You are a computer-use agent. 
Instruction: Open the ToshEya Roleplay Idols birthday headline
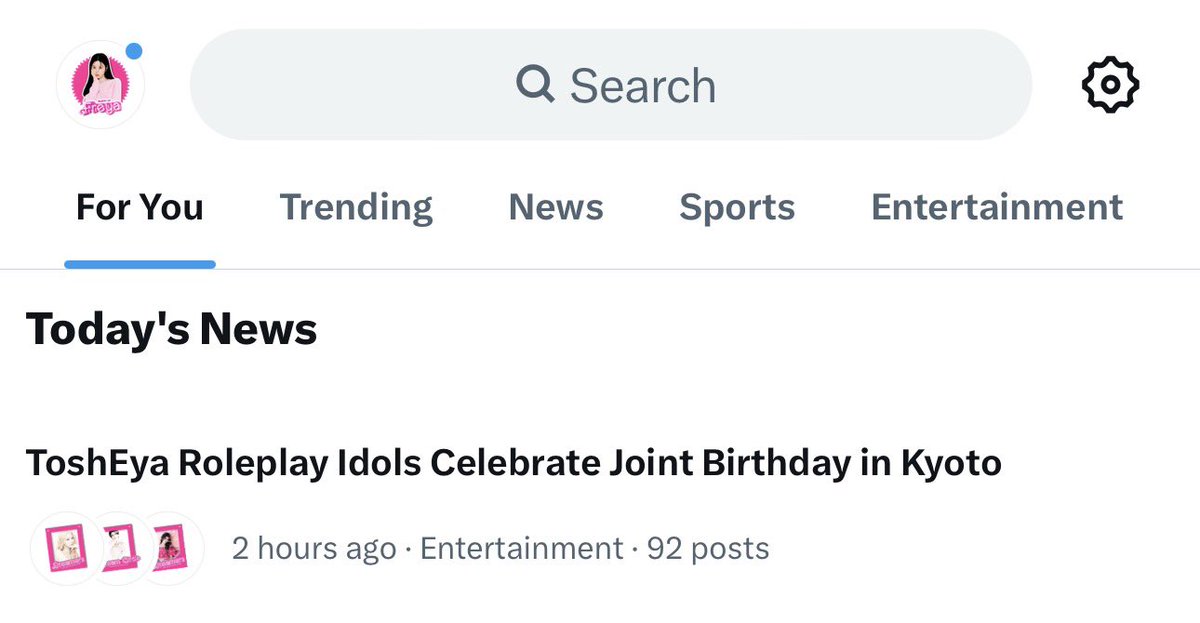(x=514, y=464)
